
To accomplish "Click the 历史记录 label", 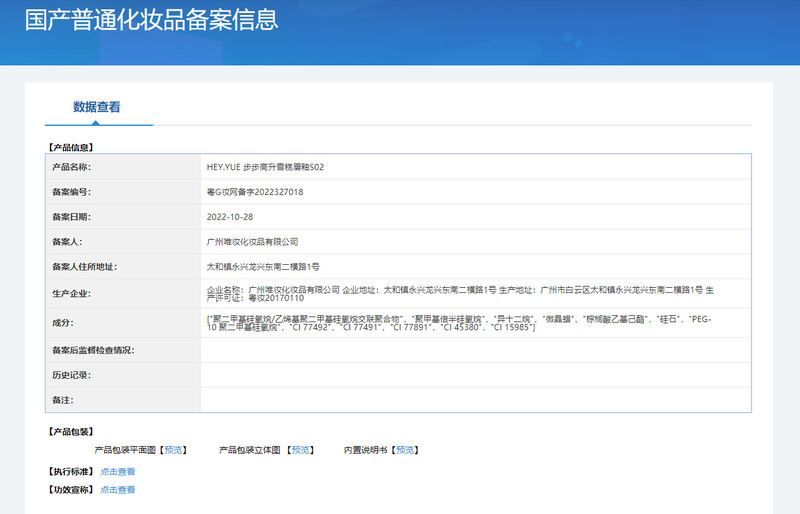I will (71, 375).
